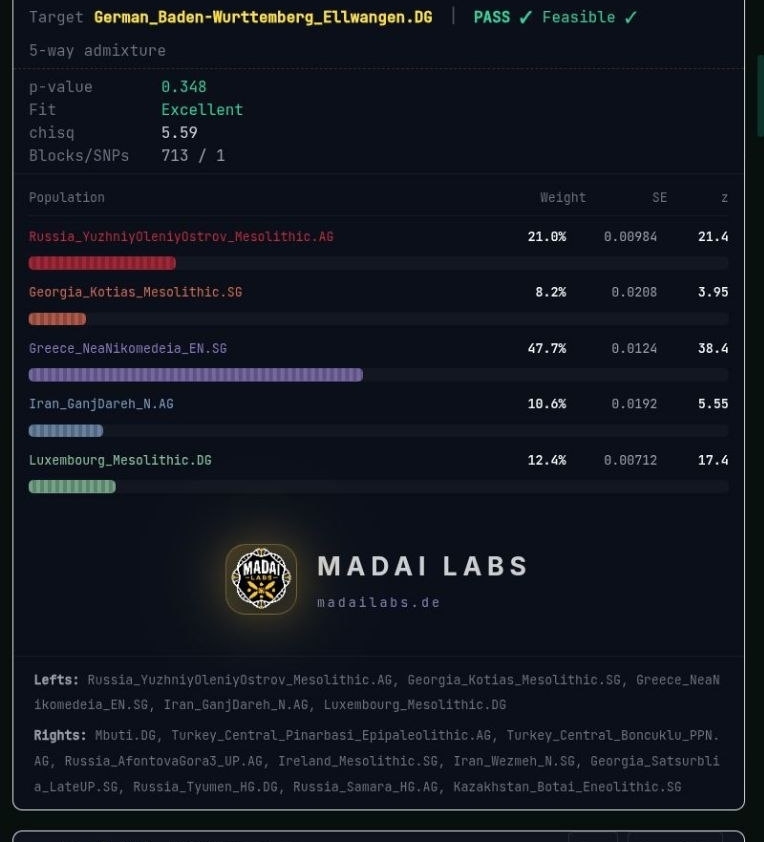The image size is (764, 842).
Task: Select the Iran_GanjDareh_N.AG population name
Action: coord(101,404)
